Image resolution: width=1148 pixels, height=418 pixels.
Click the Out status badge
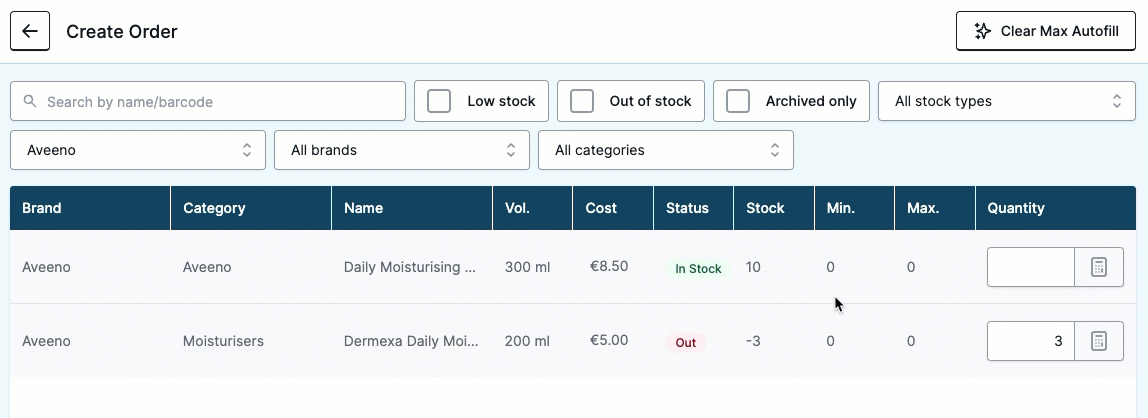(x=685, y=343)
